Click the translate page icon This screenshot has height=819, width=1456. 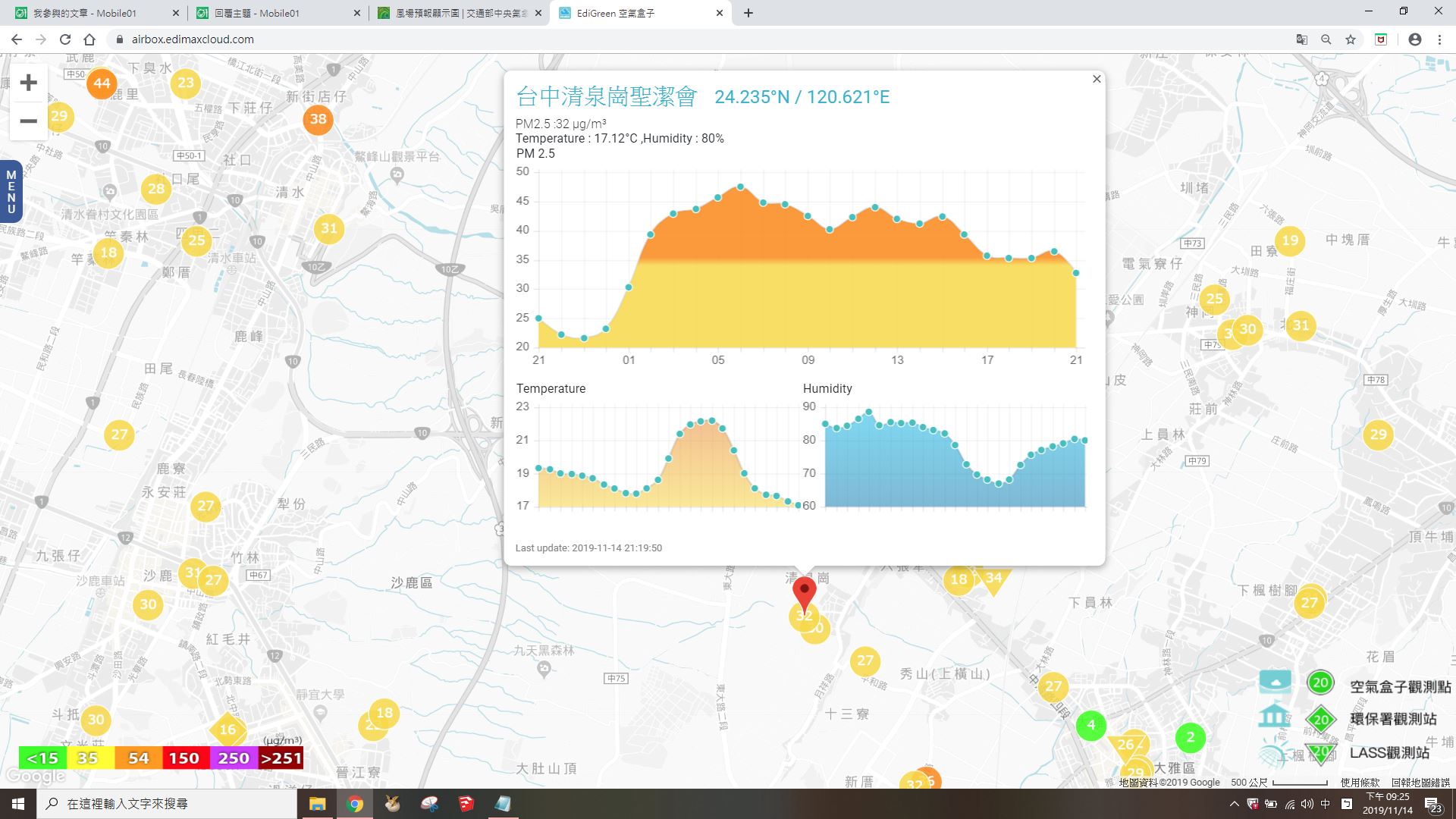(x=1301, y=39)
